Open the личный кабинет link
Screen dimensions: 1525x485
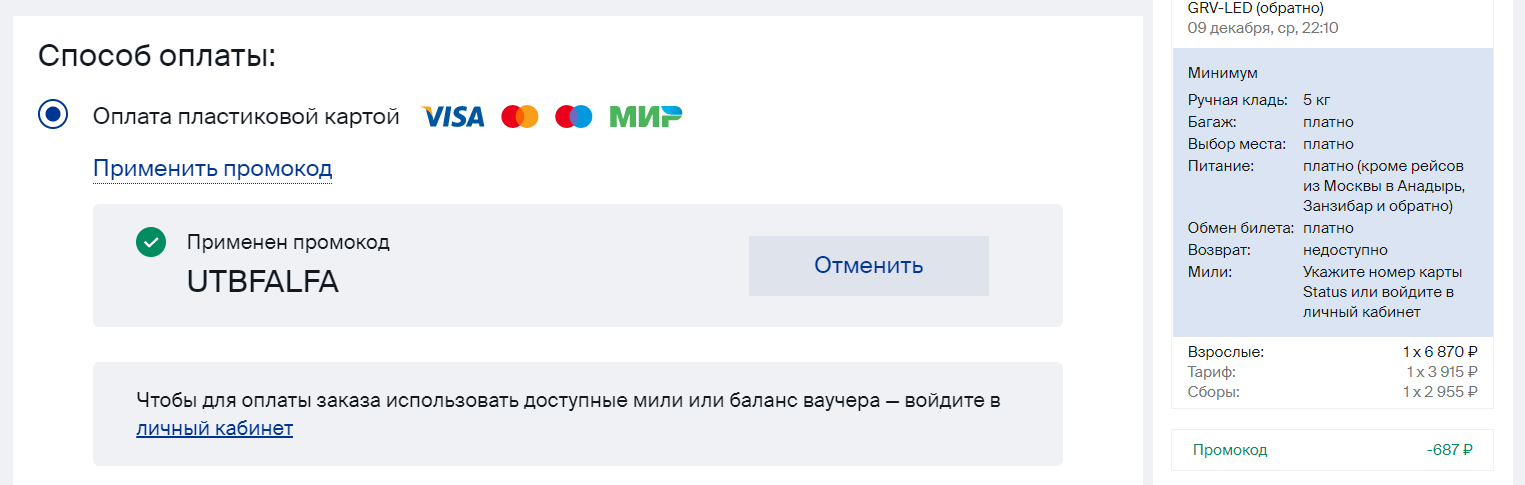pos(214,429)
